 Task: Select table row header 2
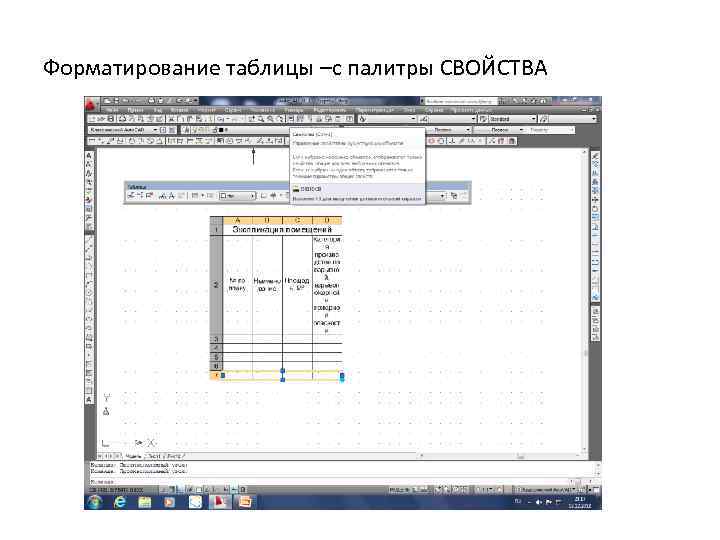pyautogui.click(x=216, y=285)
